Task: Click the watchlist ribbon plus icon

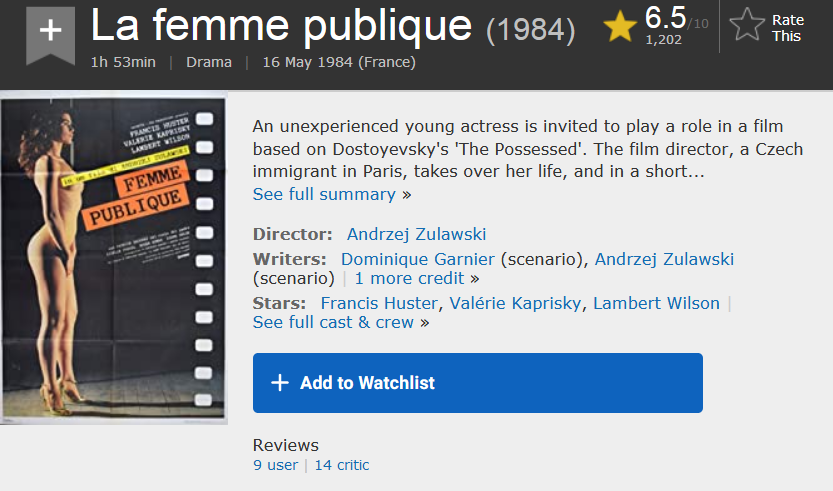Action: pyautogui.click(x=50, y=33)
